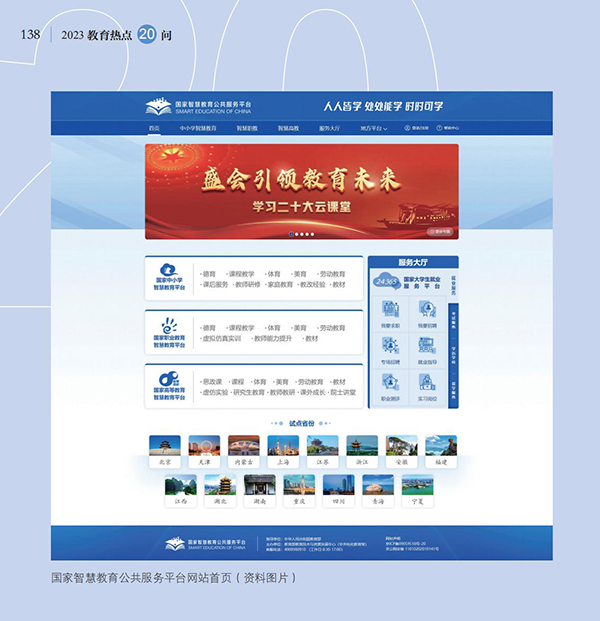The image size is (600, 621).
Task: Switch to the 就业服务 vertical side tab
Action: click(453, 286)
